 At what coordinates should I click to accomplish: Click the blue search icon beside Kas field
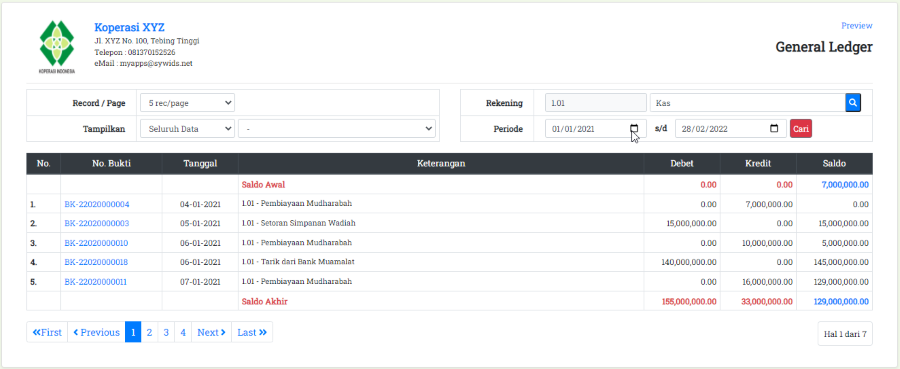(853, 103)
